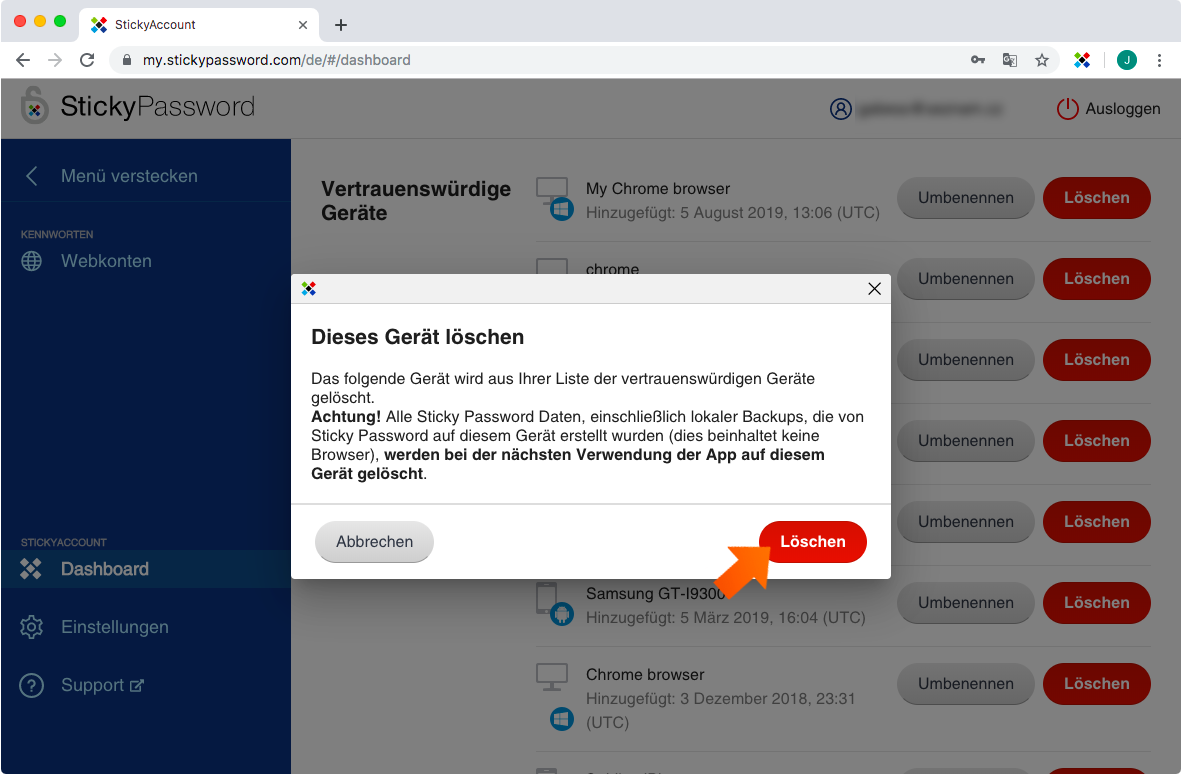Bookmark this page with the star icon
1181x775 pixels.
1042,59
